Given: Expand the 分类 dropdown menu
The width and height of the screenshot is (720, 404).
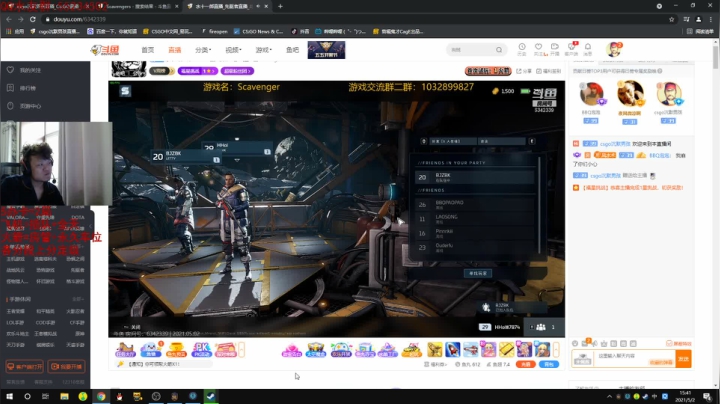Looking at the screenshot, I should (203, 50).
